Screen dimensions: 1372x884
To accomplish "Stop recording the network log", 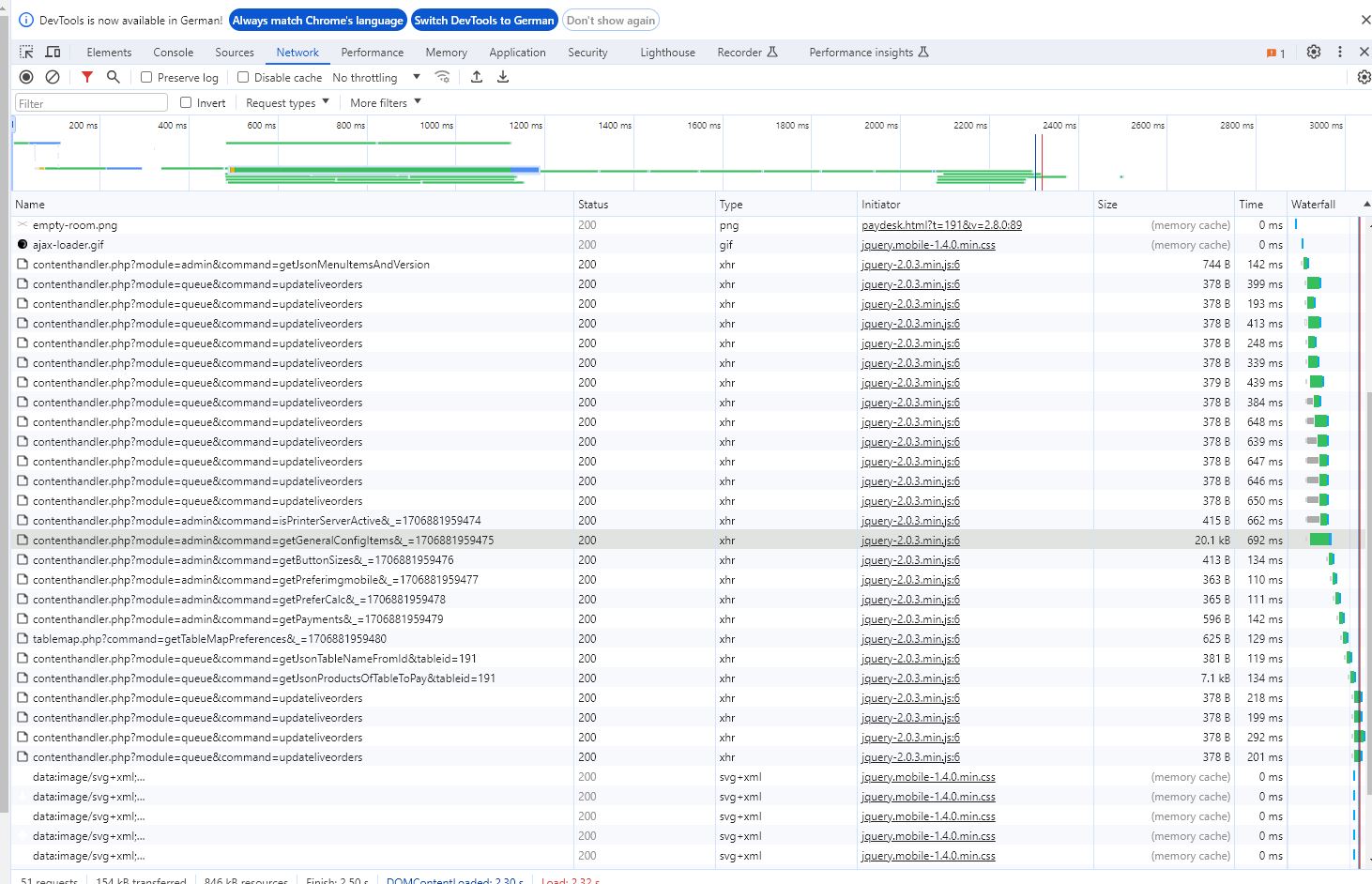I will 26,77.
